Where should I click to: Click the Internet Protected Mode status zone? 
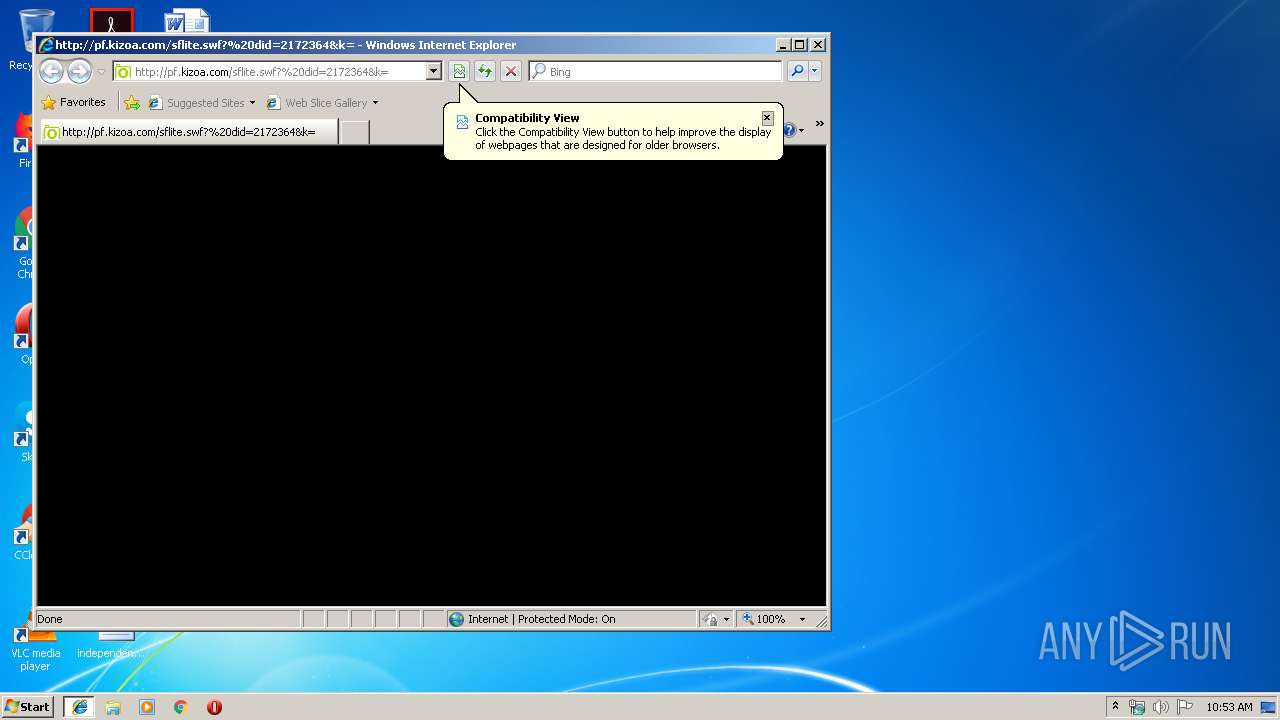pyautogui.click(x=571, y=619)
